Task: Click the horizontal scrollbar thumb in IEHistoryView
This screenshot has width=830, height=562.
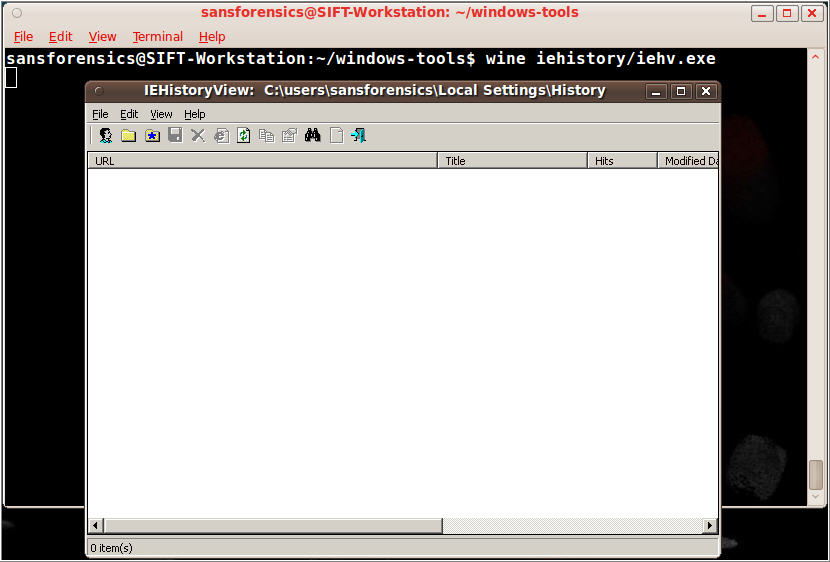Action: tap(273, 525)
